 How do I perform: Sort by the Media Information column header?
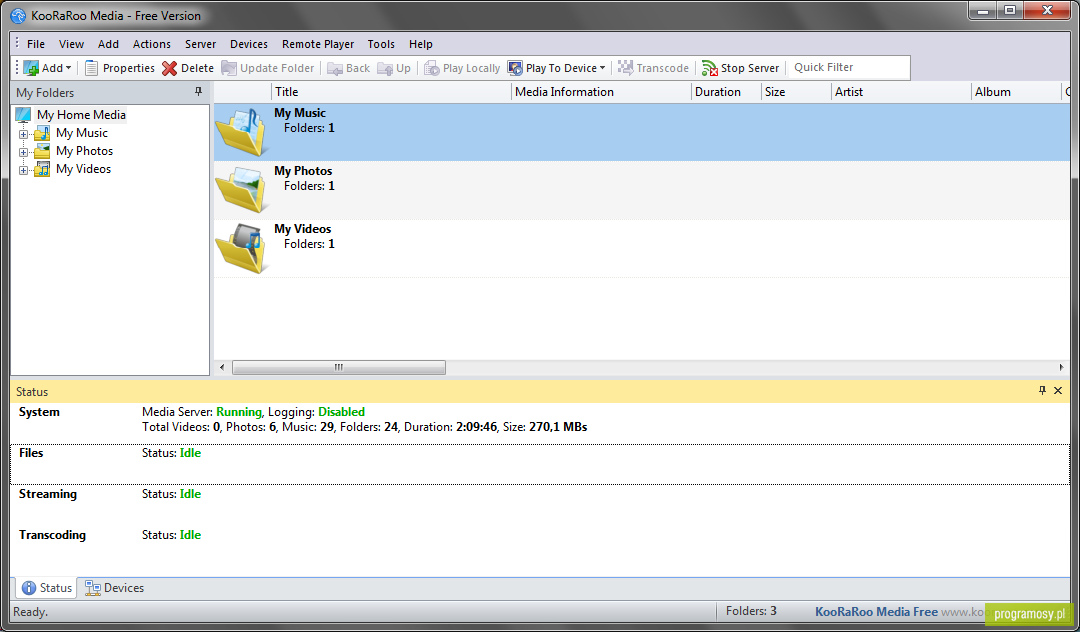pos(601,92)
